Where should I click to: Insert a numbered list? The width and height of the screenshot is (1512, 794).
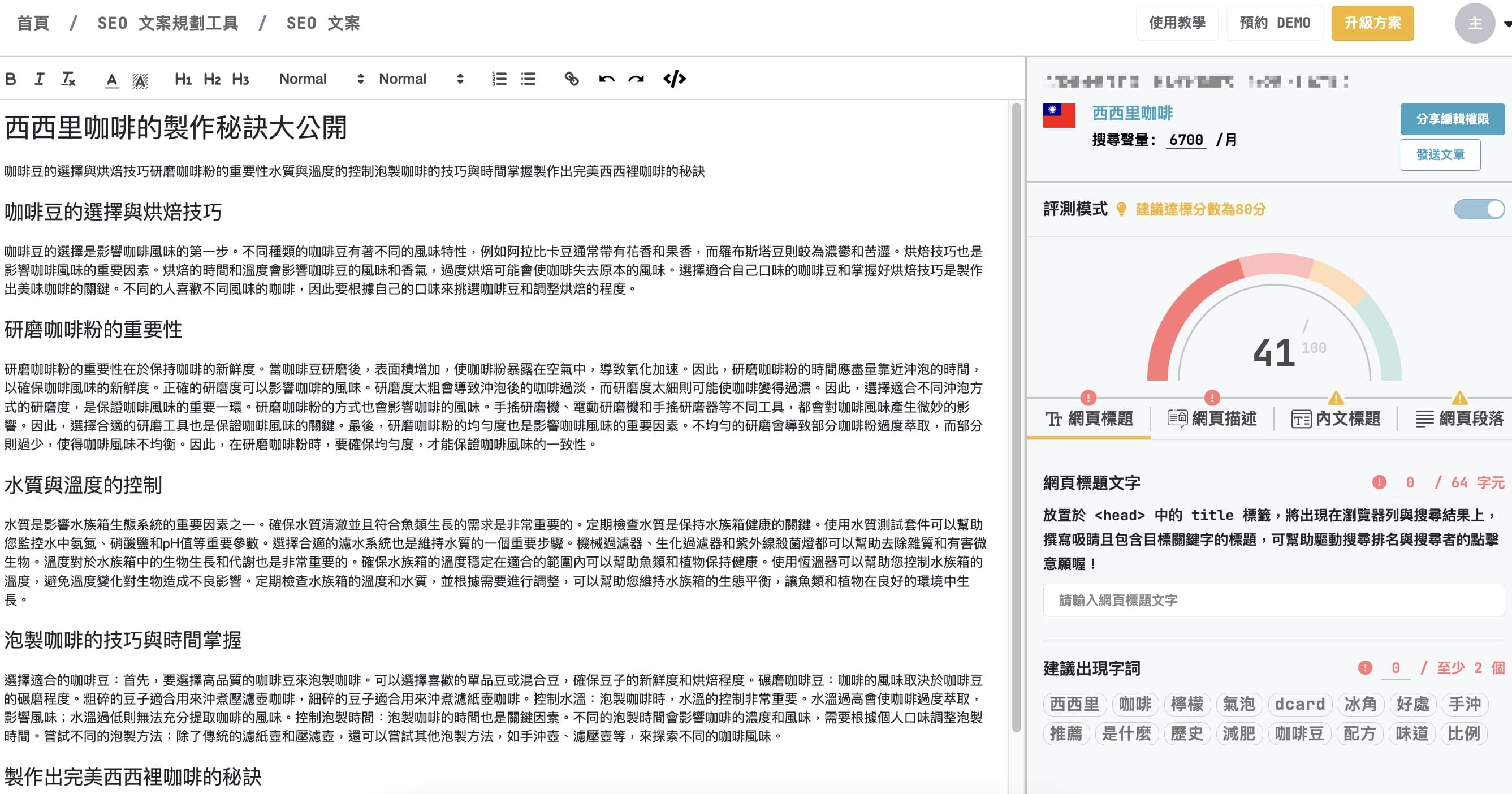click(499, 79)
